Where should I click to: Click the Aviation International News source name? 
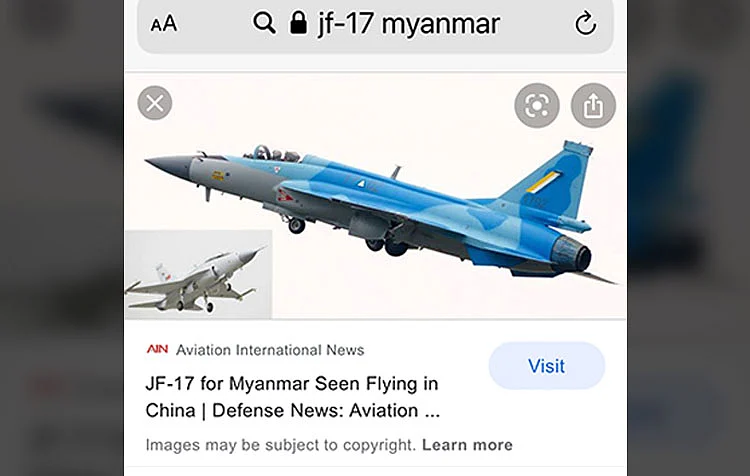[270, 350]
